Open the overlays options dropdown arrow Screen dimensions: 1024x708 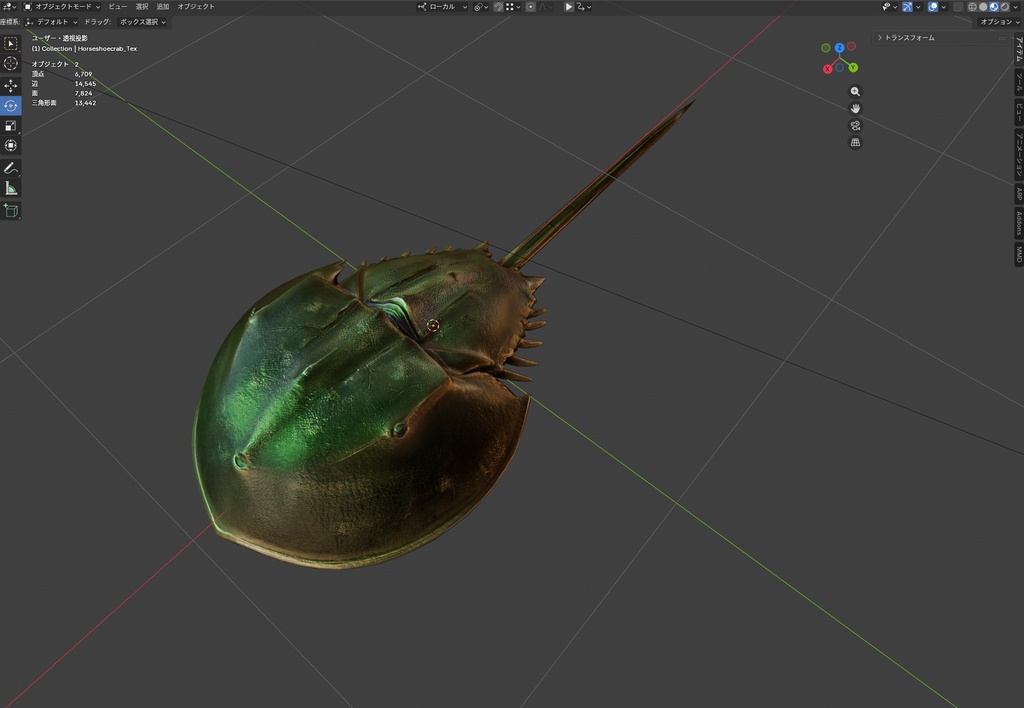pos(944,7)
